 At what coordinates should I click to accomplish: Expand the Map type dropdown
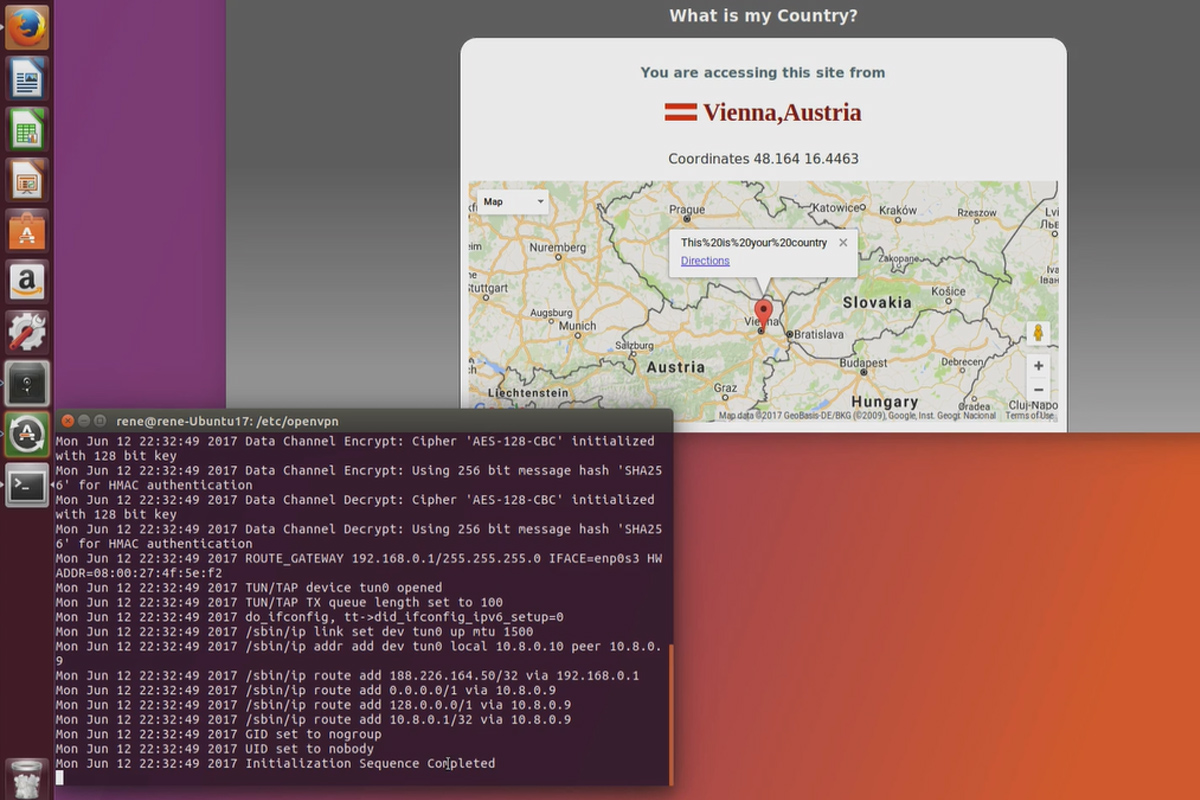click(513, 202)
